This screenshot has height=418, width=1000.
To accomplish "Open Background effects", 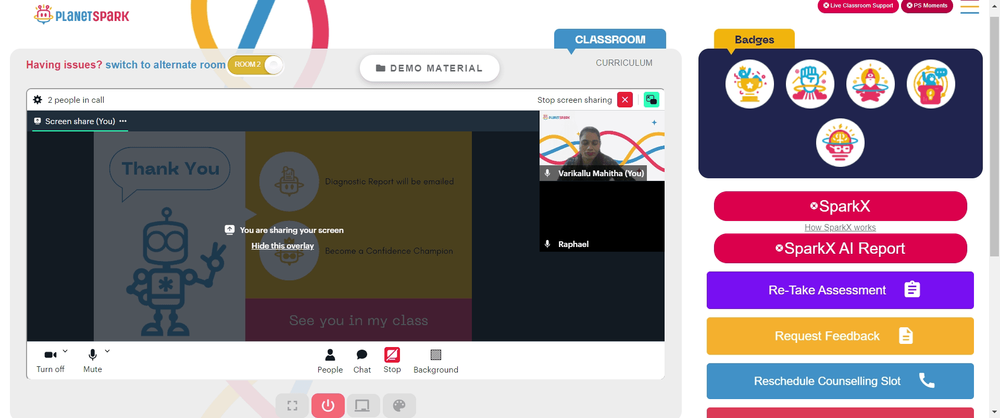I will [x=436, y=361].
